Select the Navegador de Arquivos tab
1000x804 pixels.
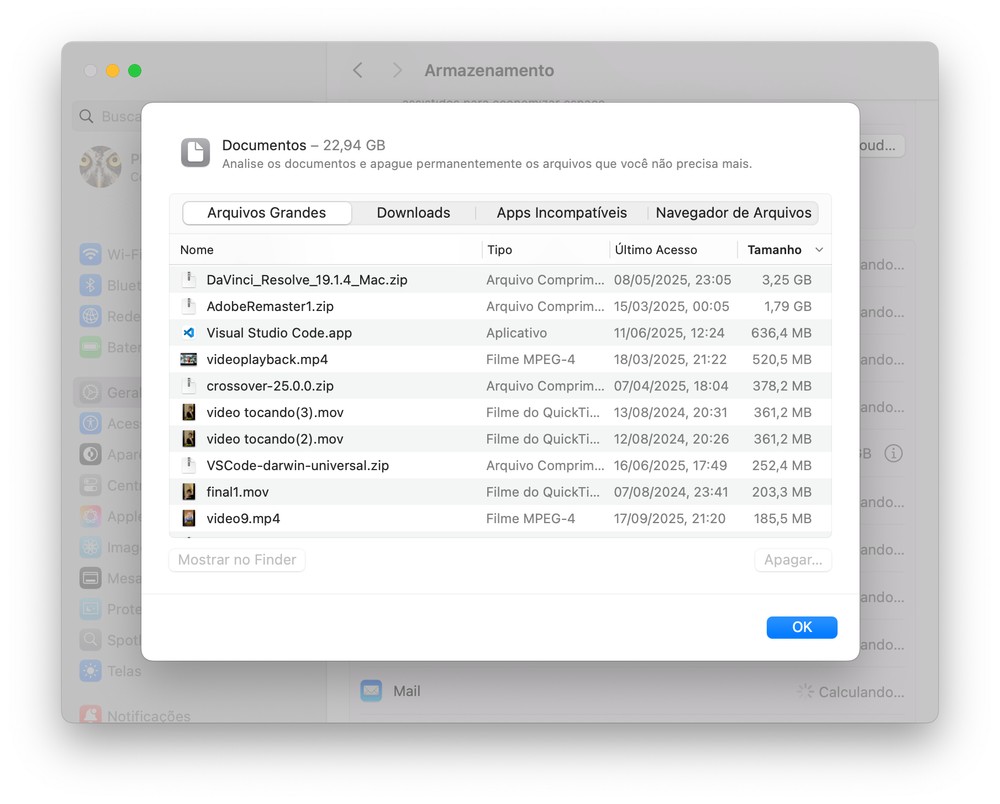[733, 213]
